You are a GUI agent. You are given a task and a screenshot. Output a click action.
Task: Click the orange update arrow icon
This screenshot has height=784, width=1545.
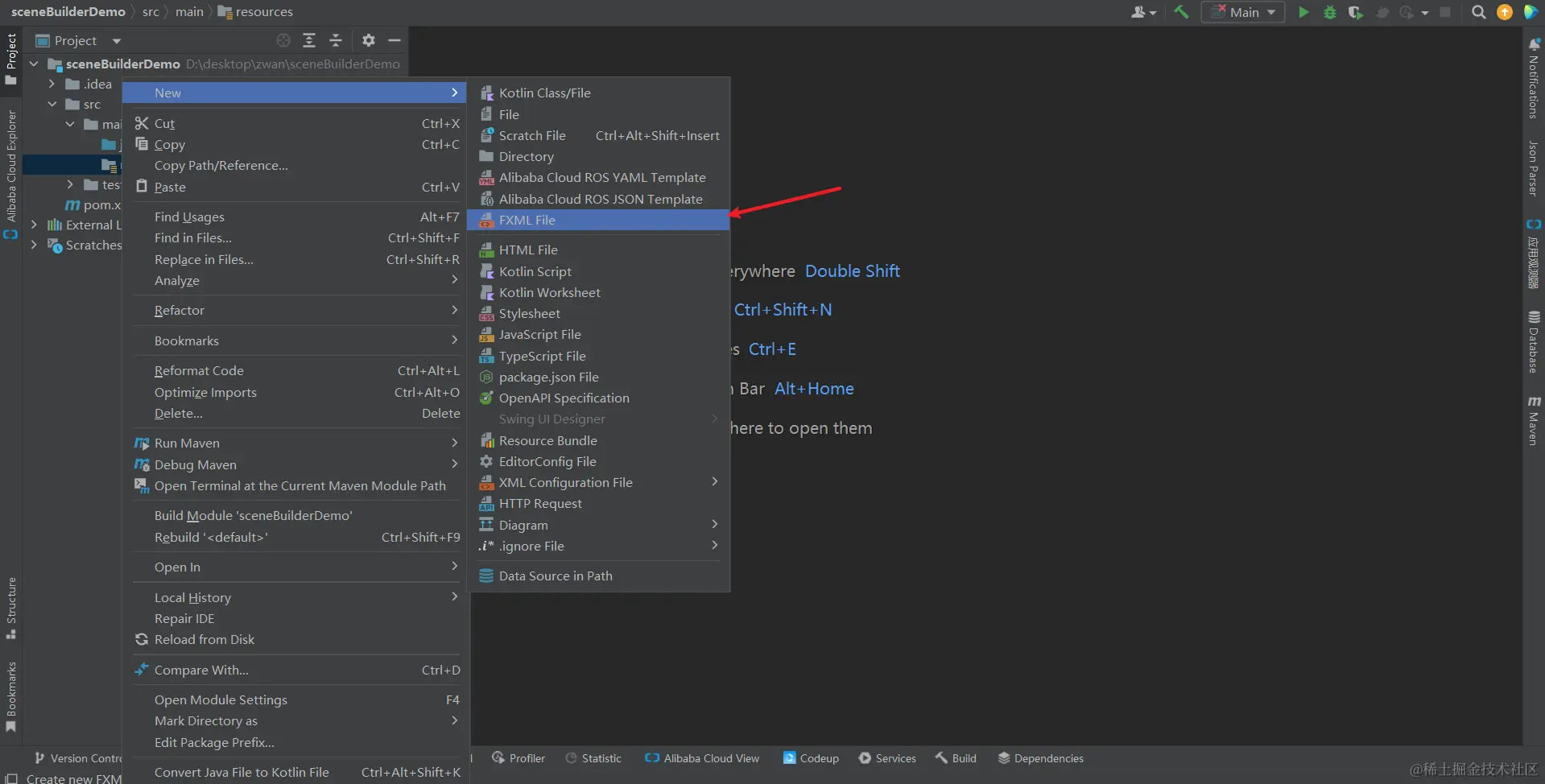(x=1504, y=12)
